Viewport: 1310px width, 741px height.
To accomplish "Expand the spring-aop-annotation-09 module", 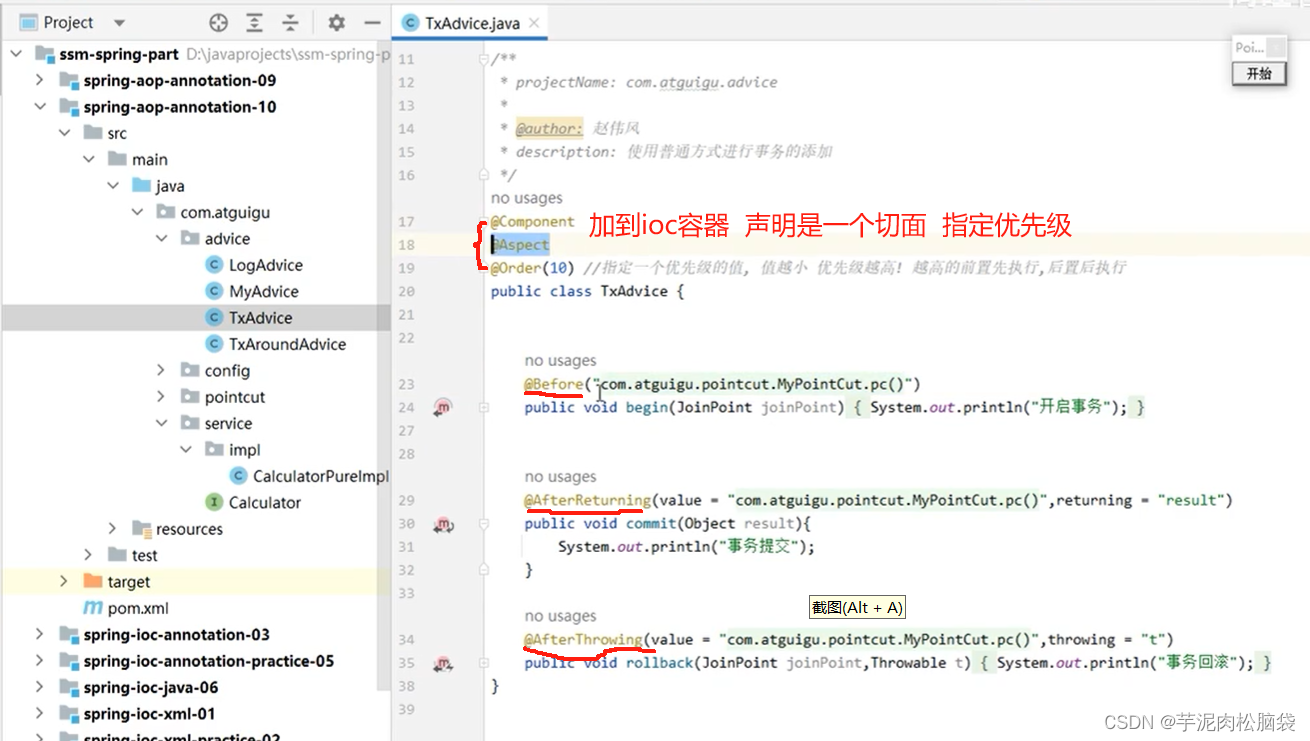I will (40, 80).
